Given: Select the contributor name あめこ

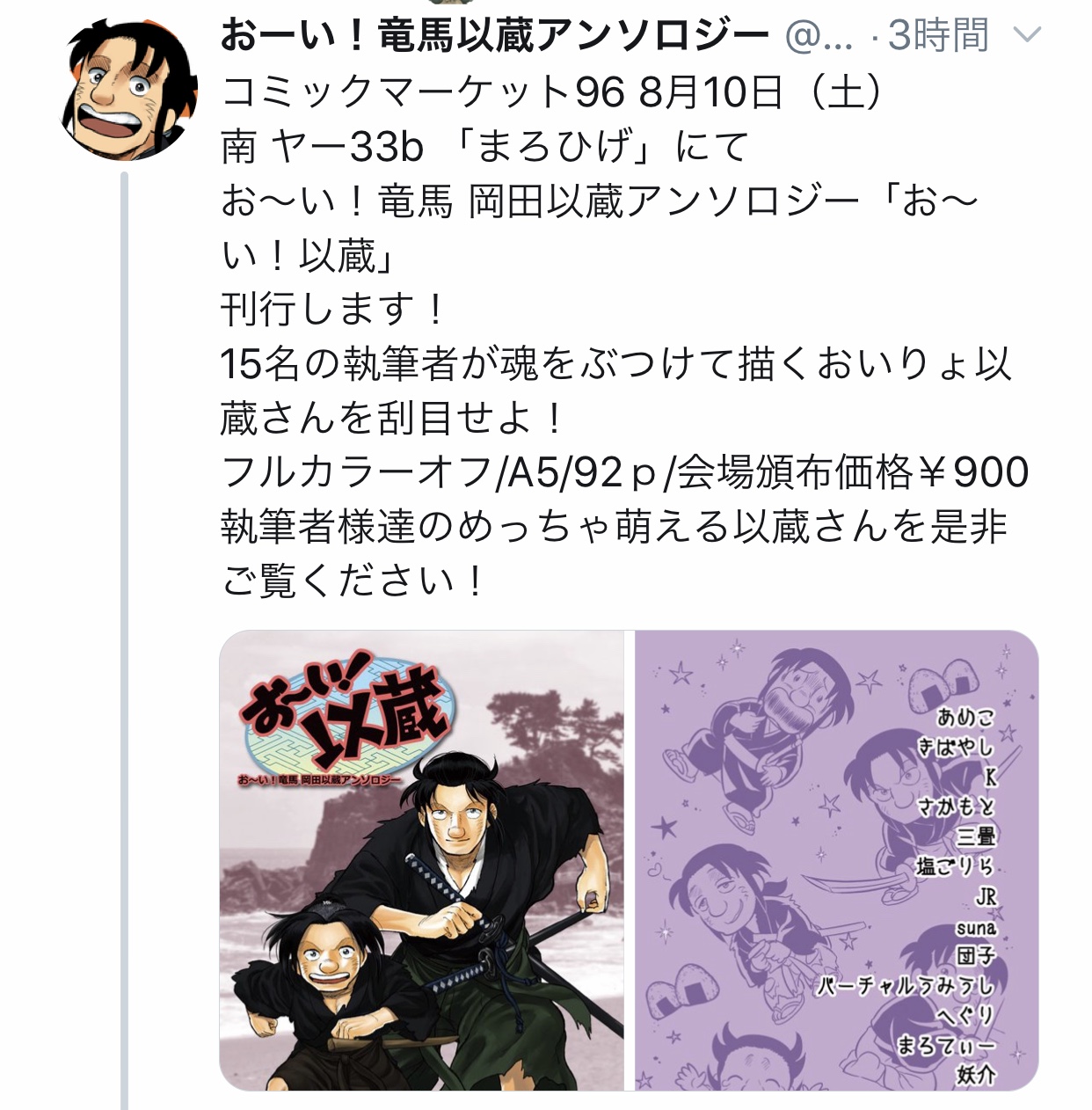Looking at the screenshot, I should click(x=965, y=717).
